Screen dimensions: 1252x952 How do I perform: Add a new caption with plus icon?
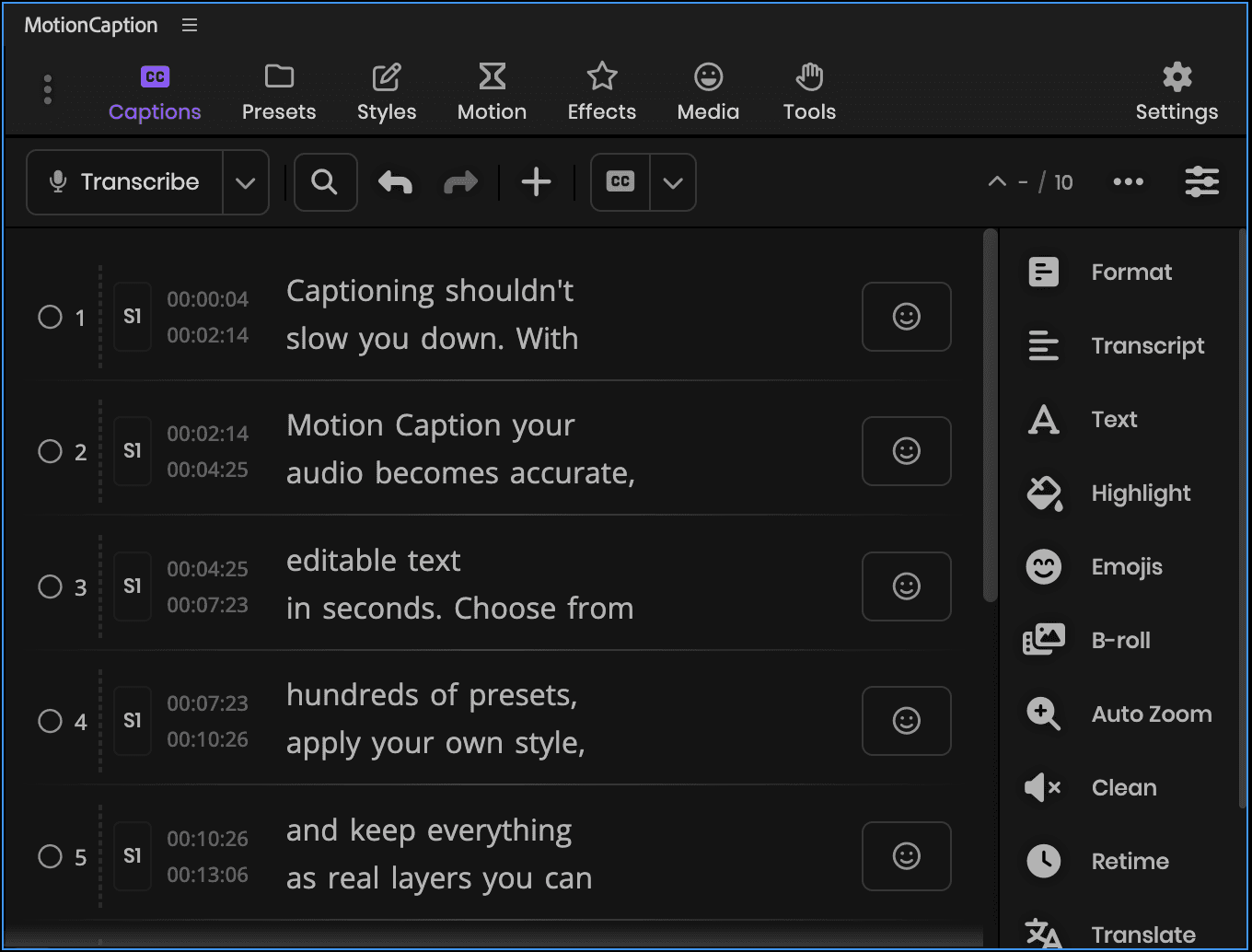[536, 182]
